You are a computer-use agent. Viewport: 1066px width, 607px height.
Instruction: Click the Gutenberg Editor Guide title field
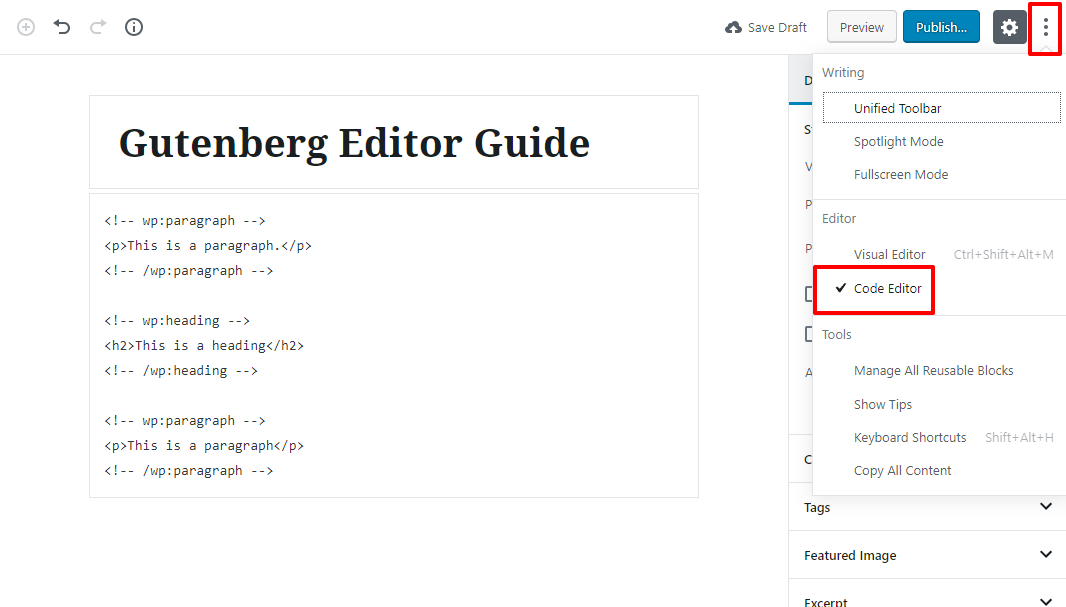tap(394, 143)
